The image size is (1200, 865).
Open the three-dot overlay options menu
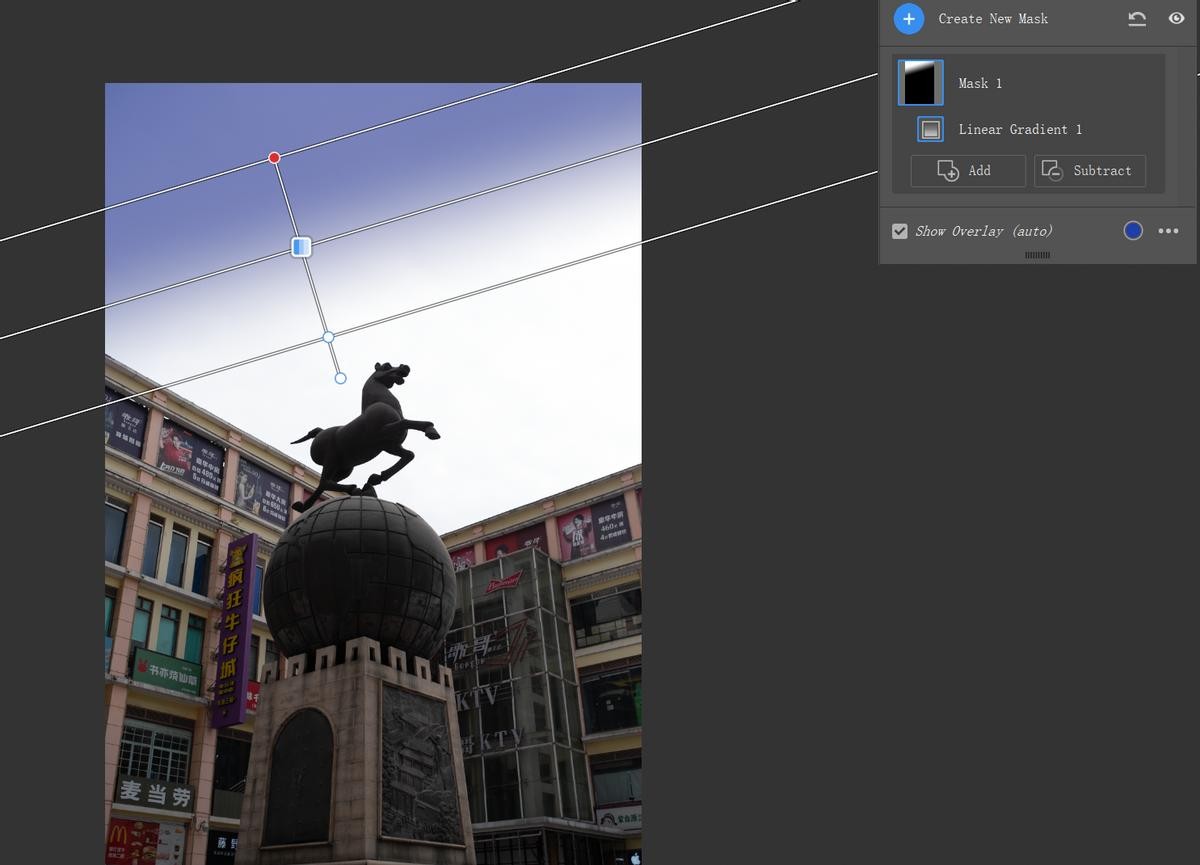[1168, 231]
